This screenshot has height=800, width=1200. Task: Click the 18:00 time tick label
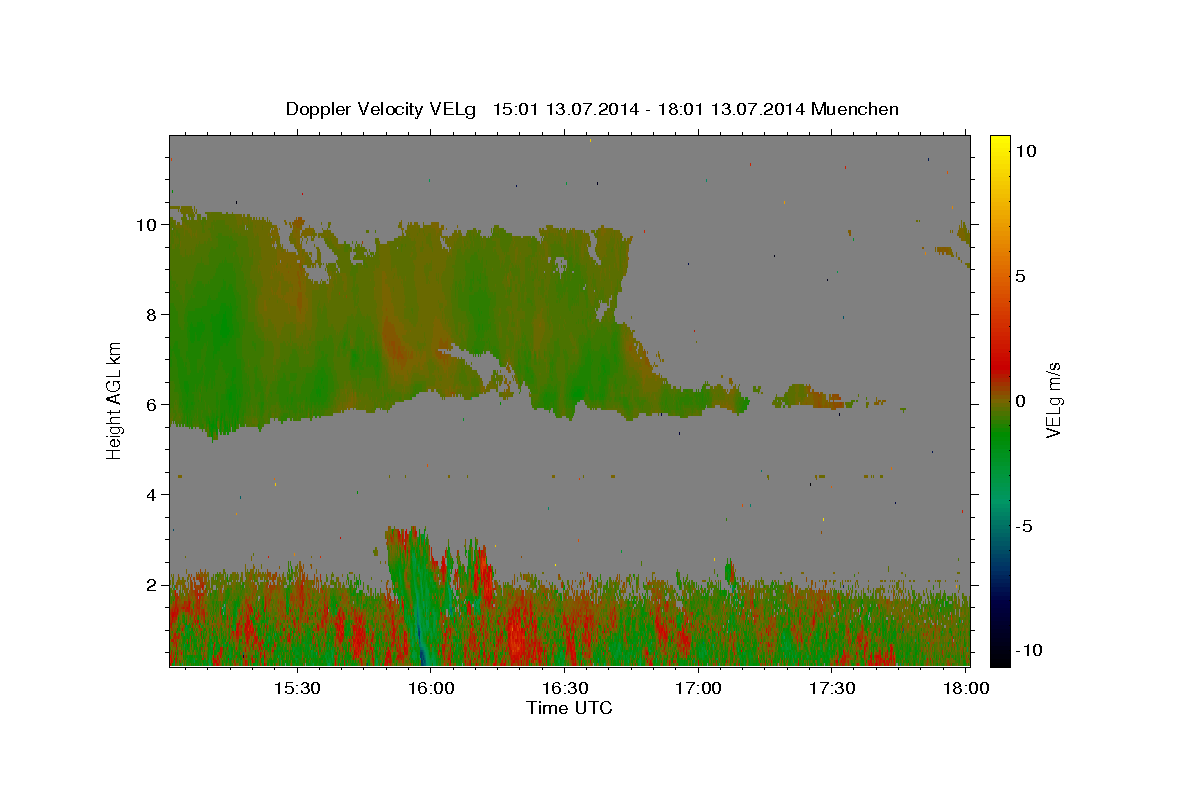(x=966, y=689)
